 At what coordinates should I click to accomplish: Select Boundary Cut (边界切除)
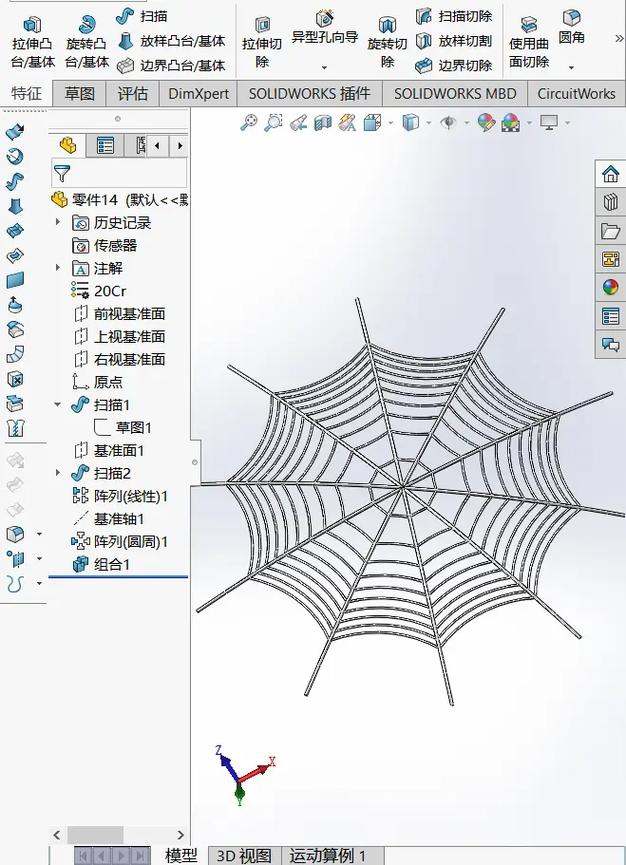tap(453, 66)
